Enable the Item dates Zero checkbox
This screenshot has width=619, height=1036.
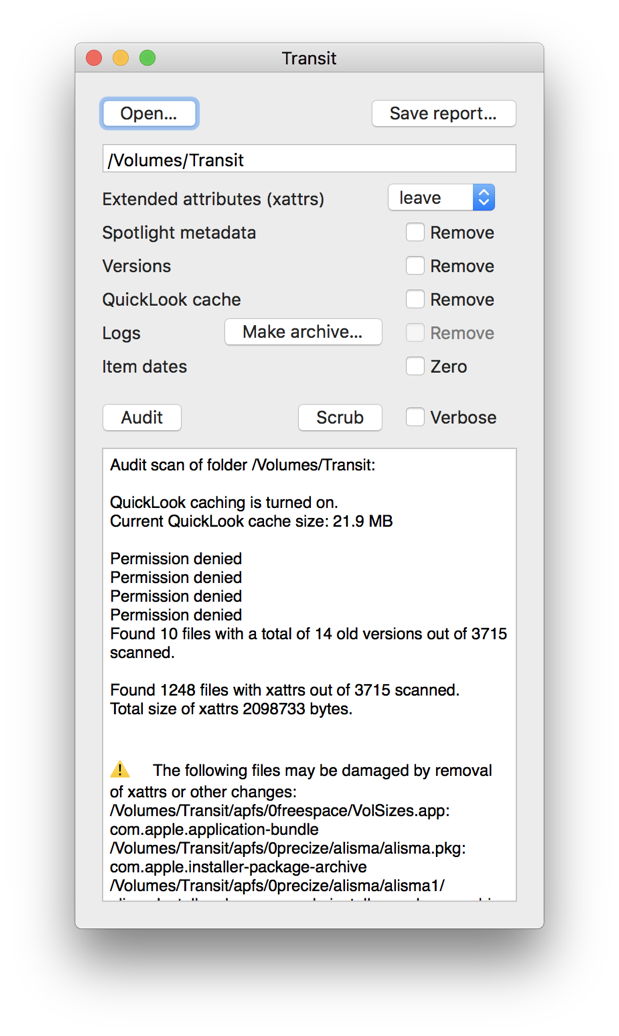pyautogui.click(x=415, y=367)
